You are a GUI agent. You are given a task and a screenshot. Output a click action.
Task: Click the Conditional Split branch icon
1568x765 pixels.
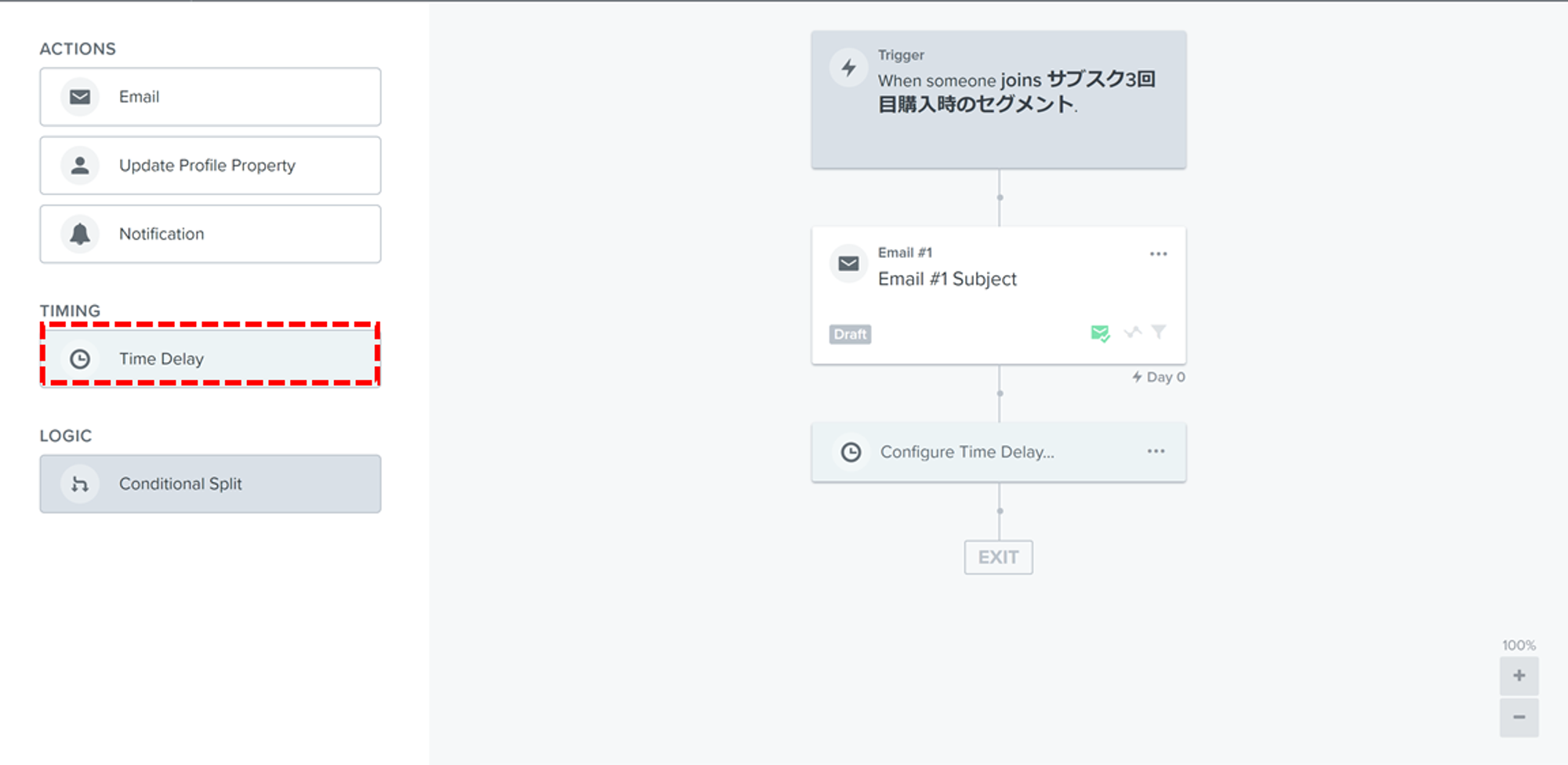click(80, 484)
